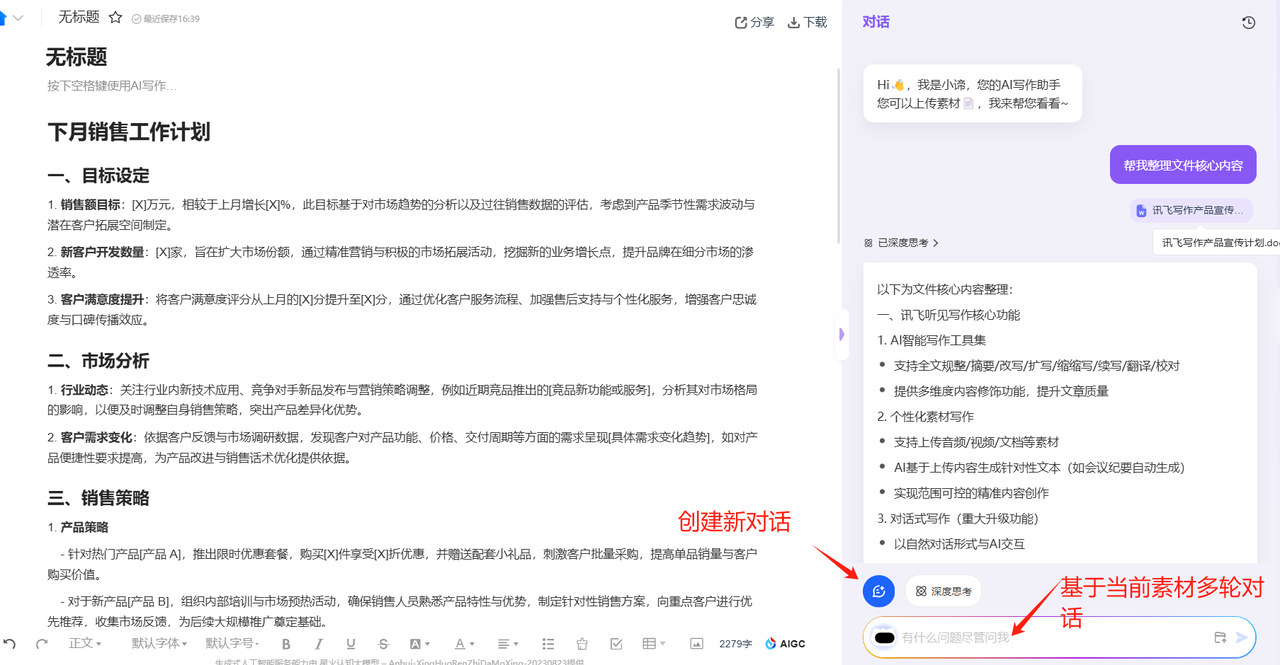This screenshot has height=665, width=1280.
Task: Click the 下月销售工作计划 heading
Action: tap(129, 132)
